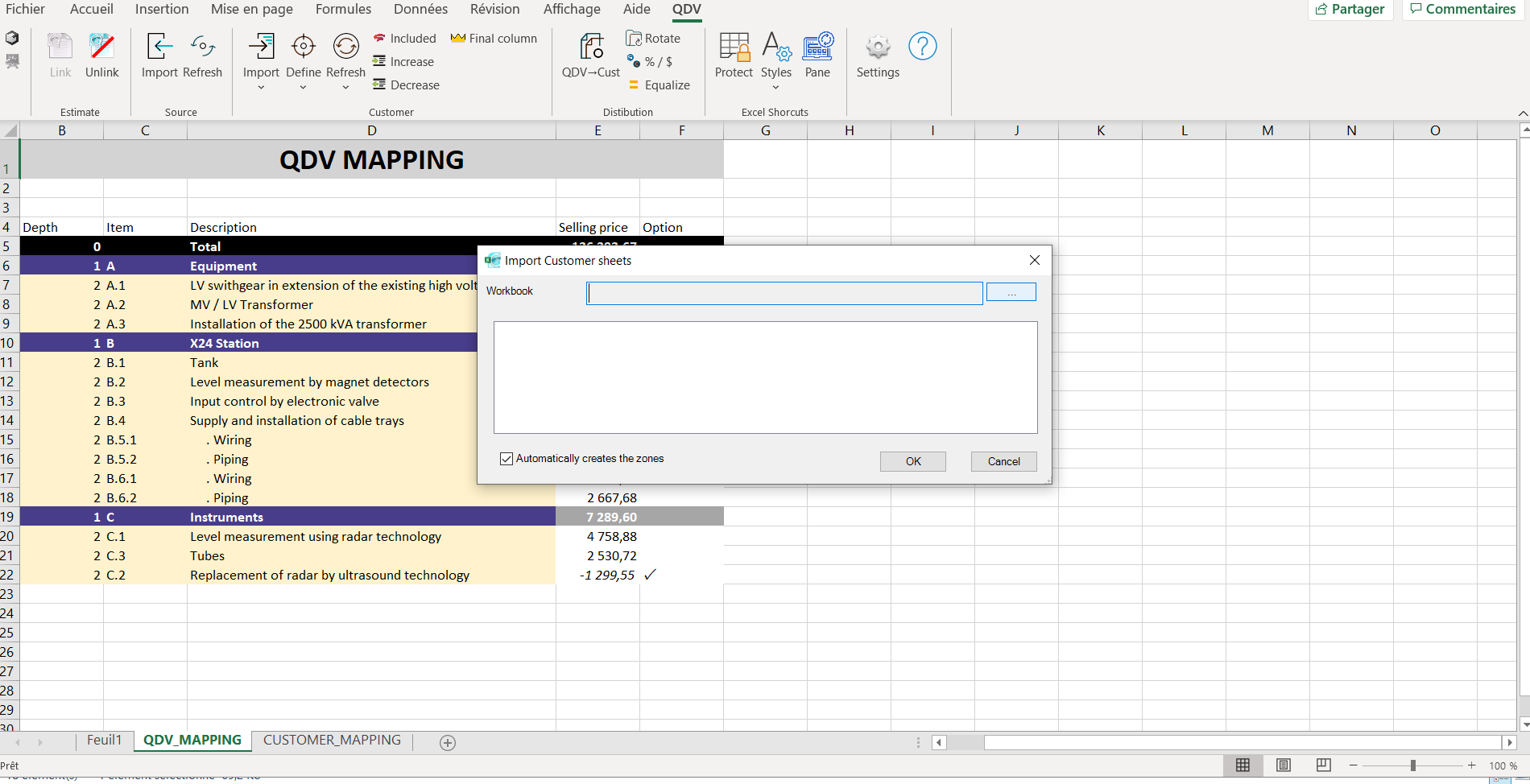Click the Define target icon
1530x784 pixels.
pyautogui.click(x=304, y=47)
